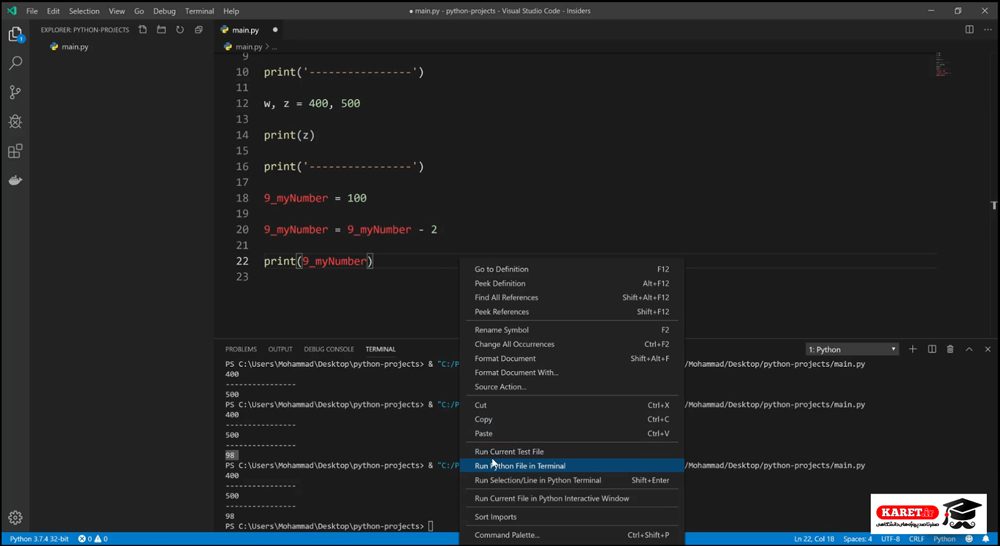Click main.py in the breadcrumb
Screen dimensions: 1000x546
(248, 47)
